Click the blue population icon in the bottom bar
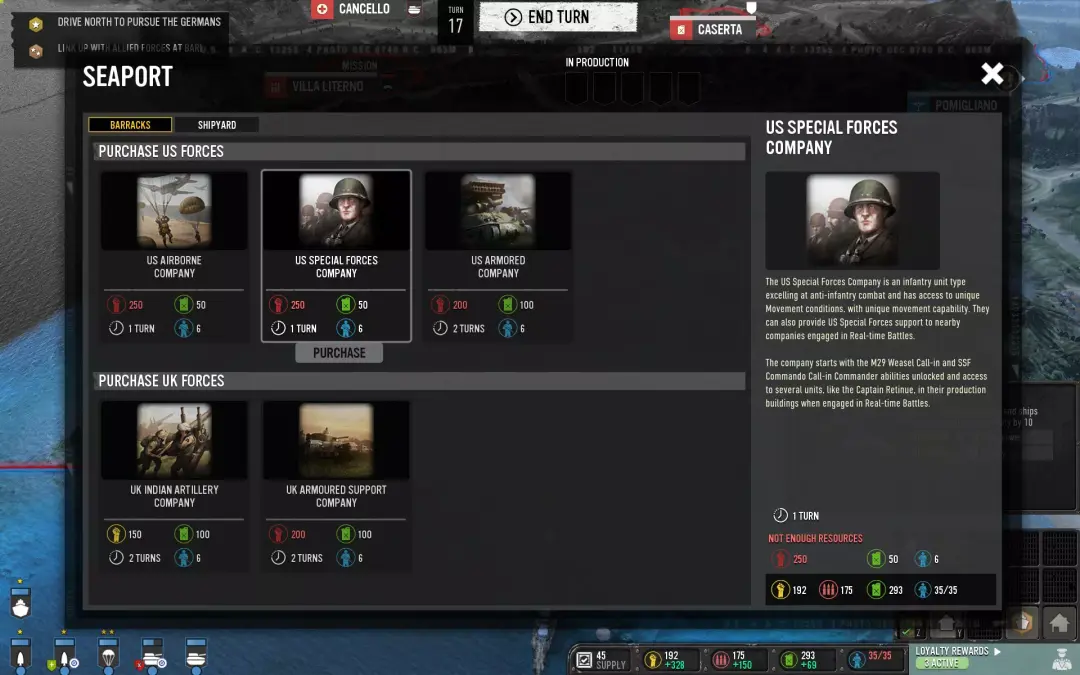Screen dimensions: 1080x675 tap(857, 661)
